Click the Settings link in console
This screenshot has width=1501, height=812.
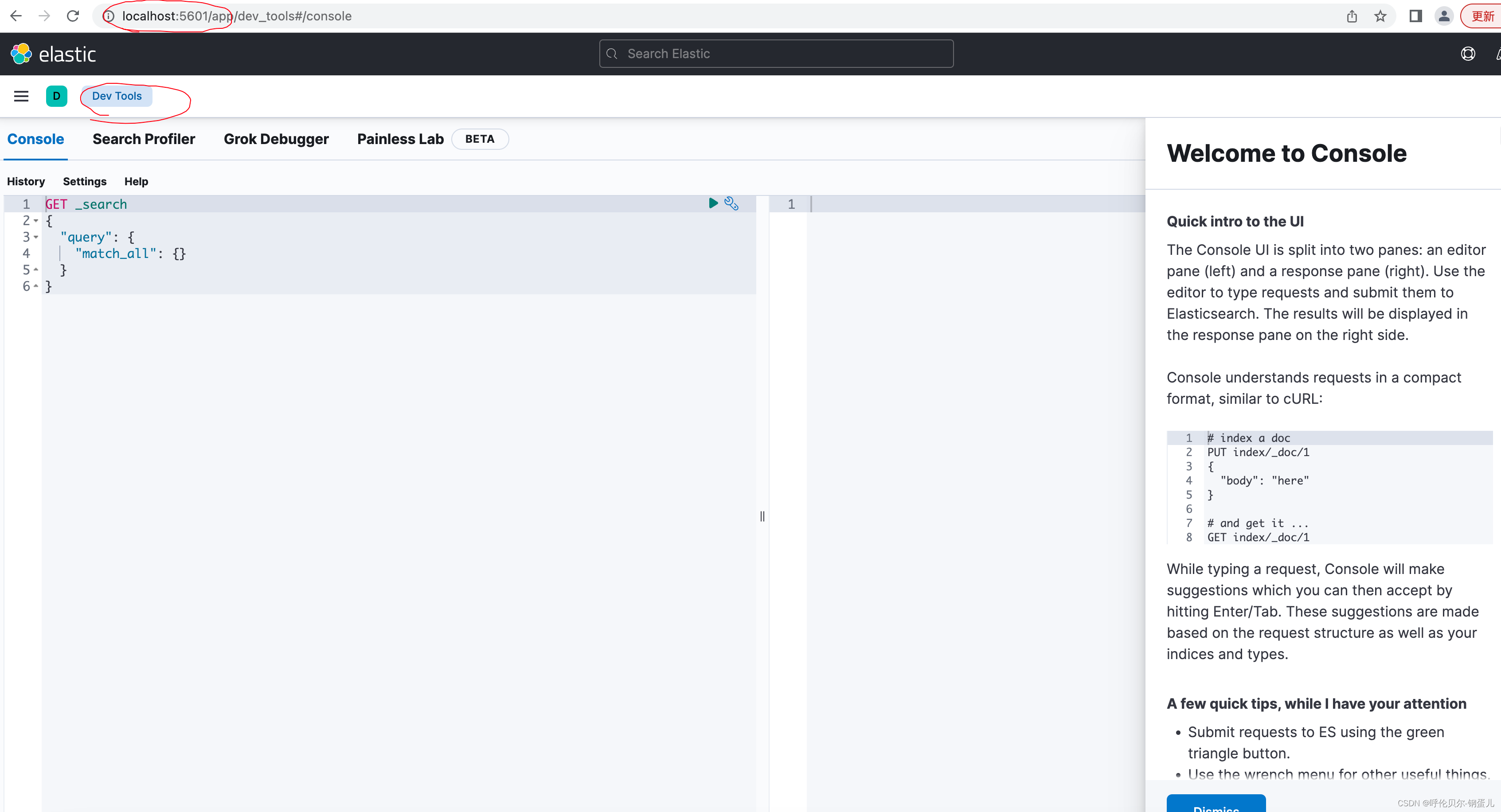coord(85,181)
